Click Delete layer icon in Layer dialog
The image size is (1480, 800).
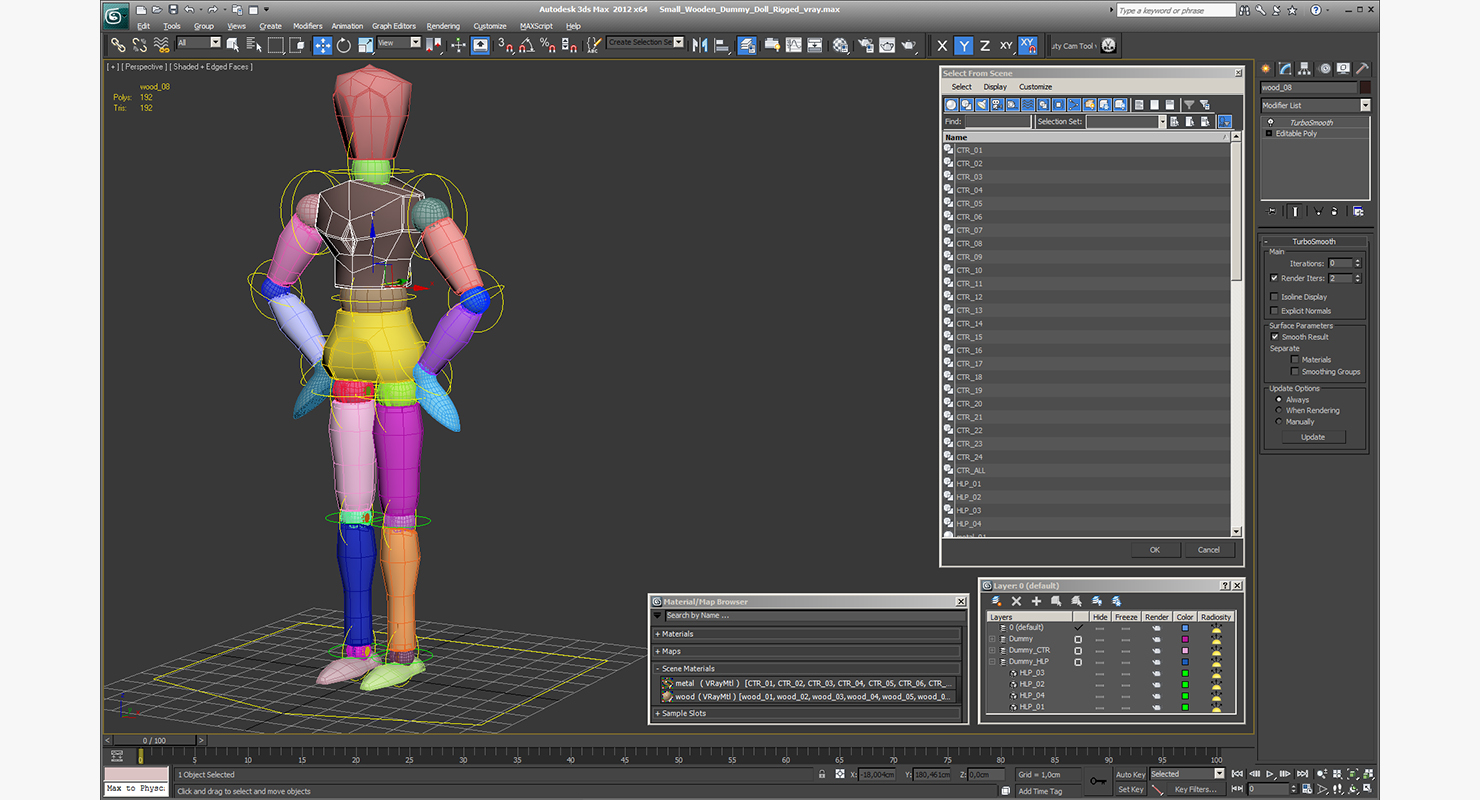tap(1016, 601)
